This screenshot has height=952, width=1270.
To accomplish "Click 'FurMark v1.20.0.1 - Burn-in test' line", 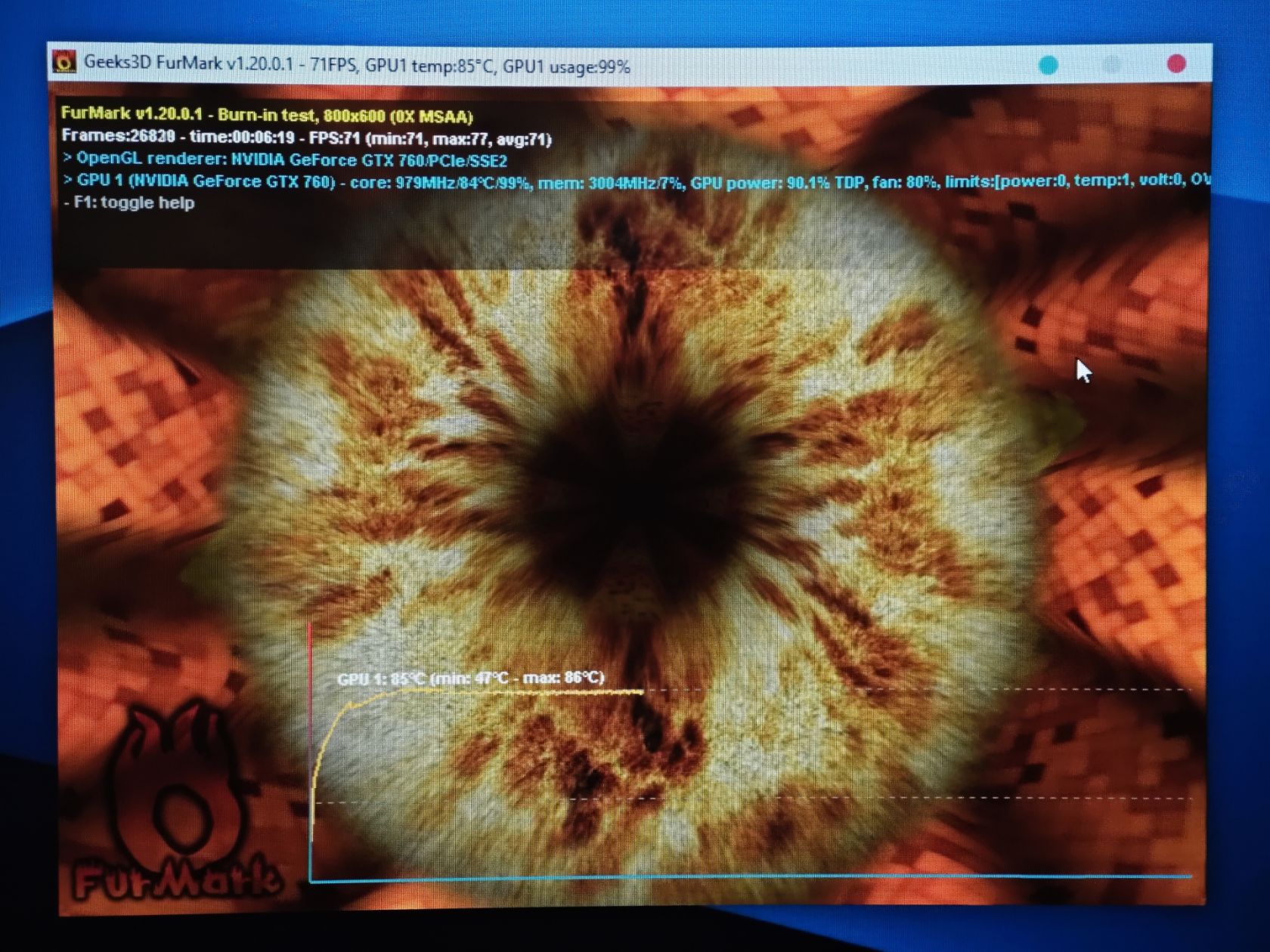I will [x=267, y=116].
